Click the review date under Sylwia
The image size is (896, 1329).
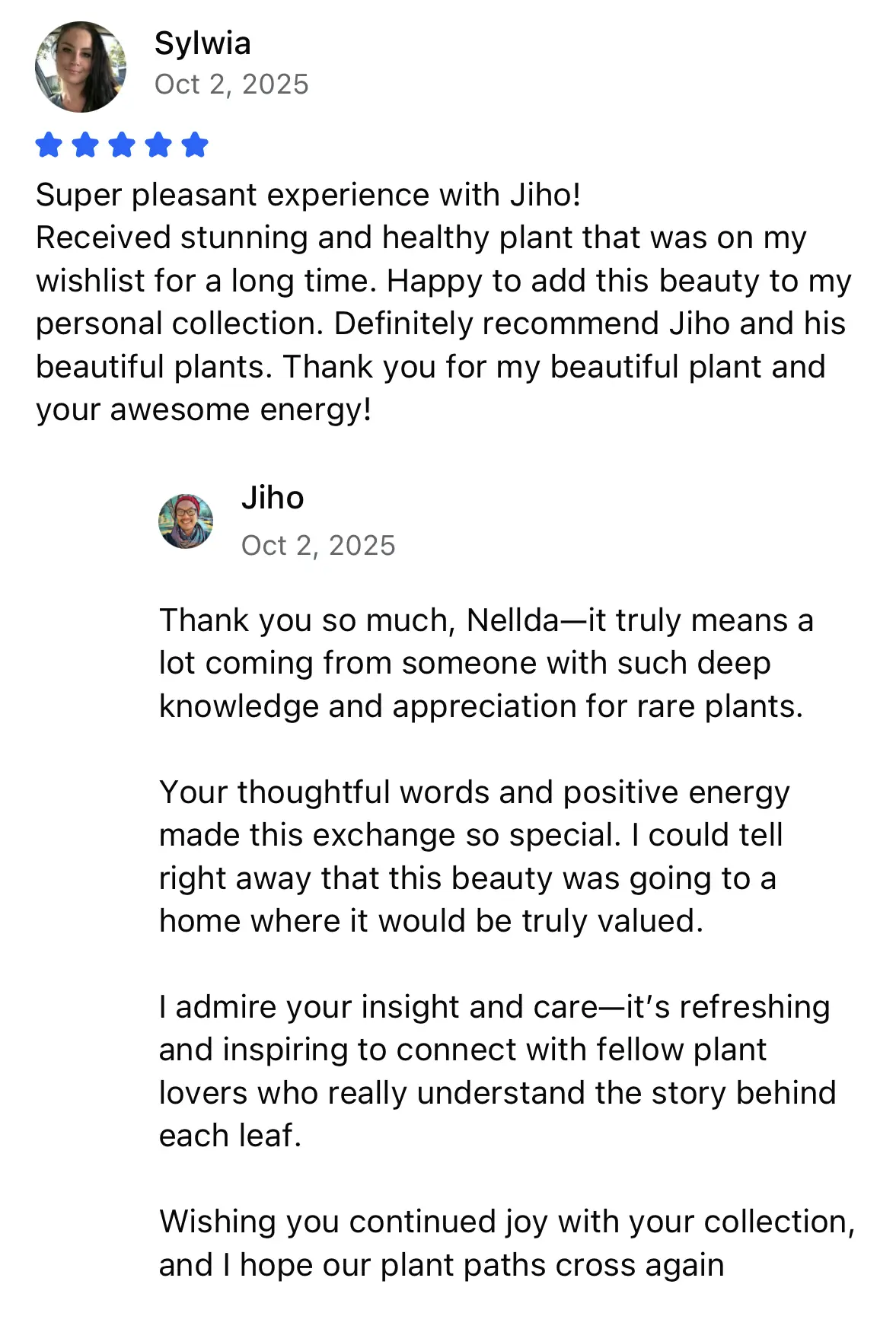point(231,84)
